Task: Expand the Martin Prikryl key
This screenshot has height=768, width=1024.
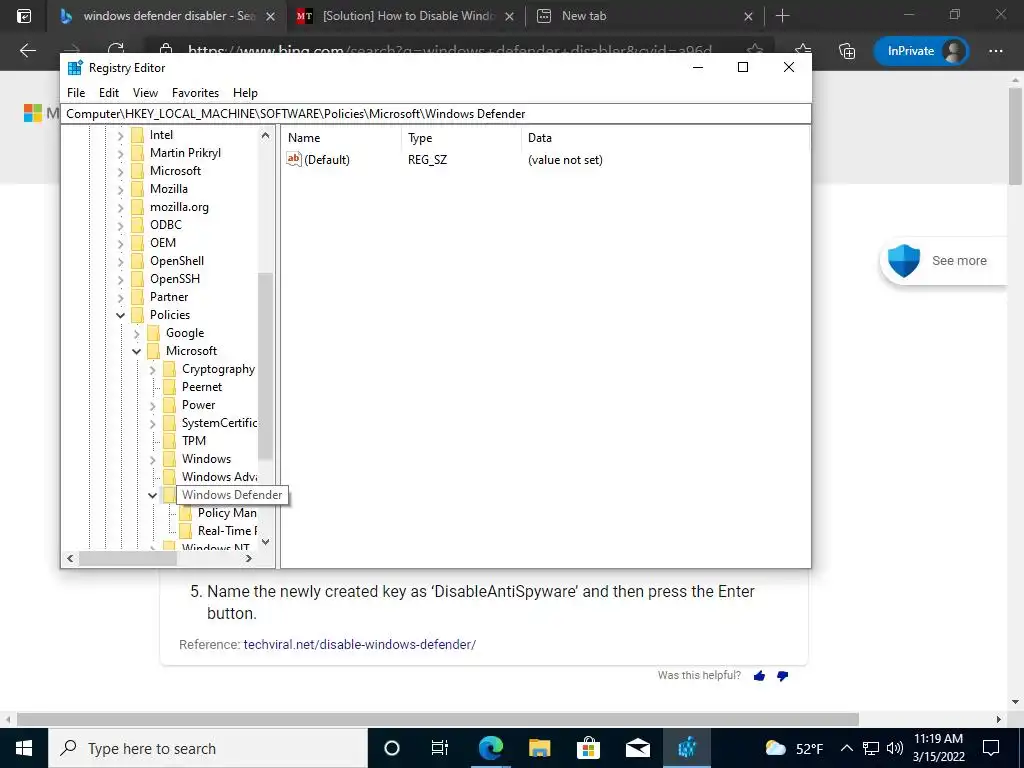Action: (120, 153)
